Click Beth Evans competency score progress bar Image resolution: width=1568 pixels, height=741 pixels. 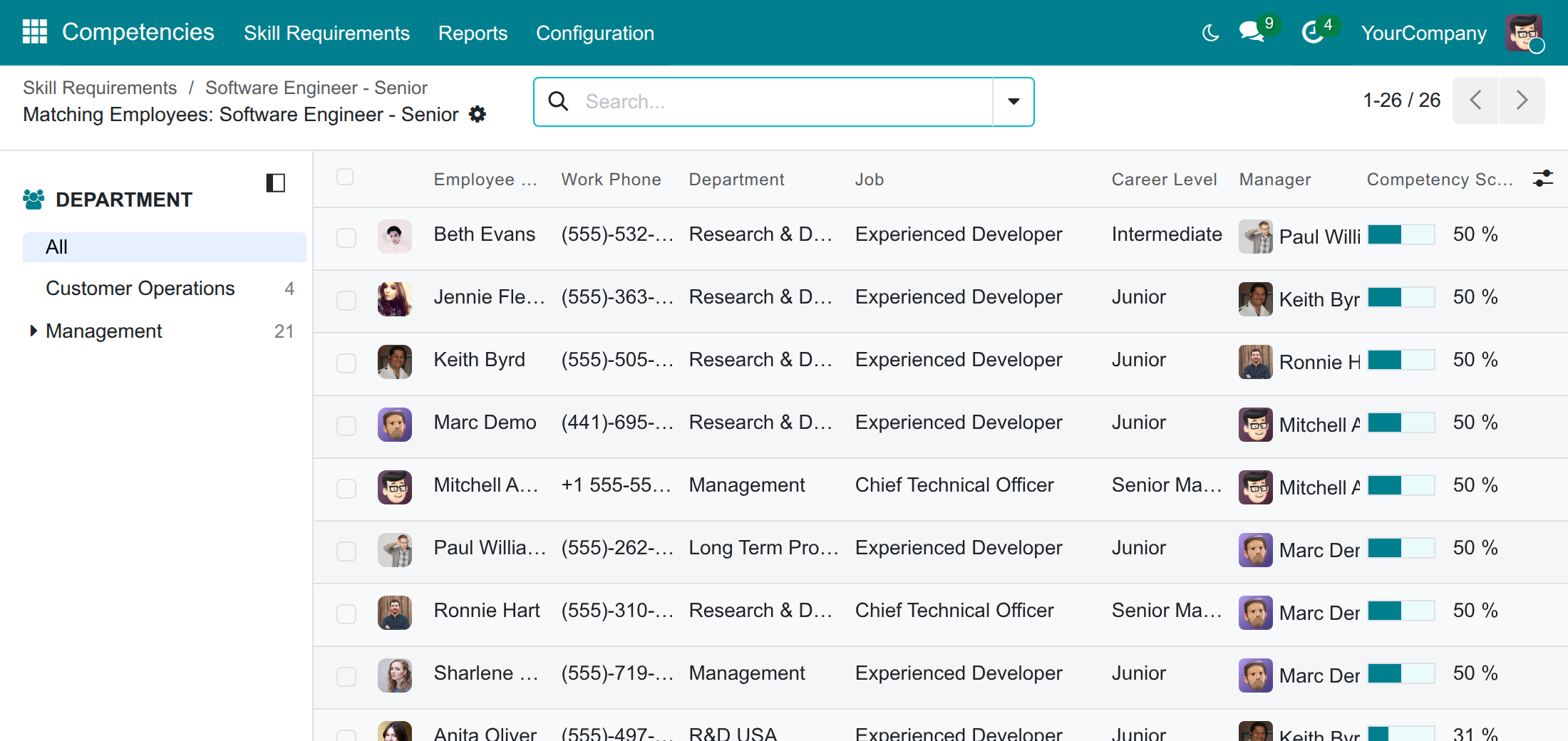point(1401,234)
